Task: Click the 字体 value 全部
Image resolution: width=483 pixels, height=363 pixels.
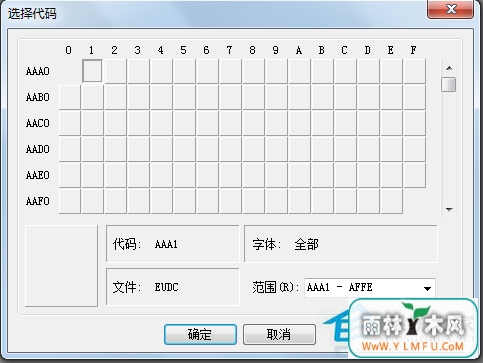Action: tap(306, 245)
